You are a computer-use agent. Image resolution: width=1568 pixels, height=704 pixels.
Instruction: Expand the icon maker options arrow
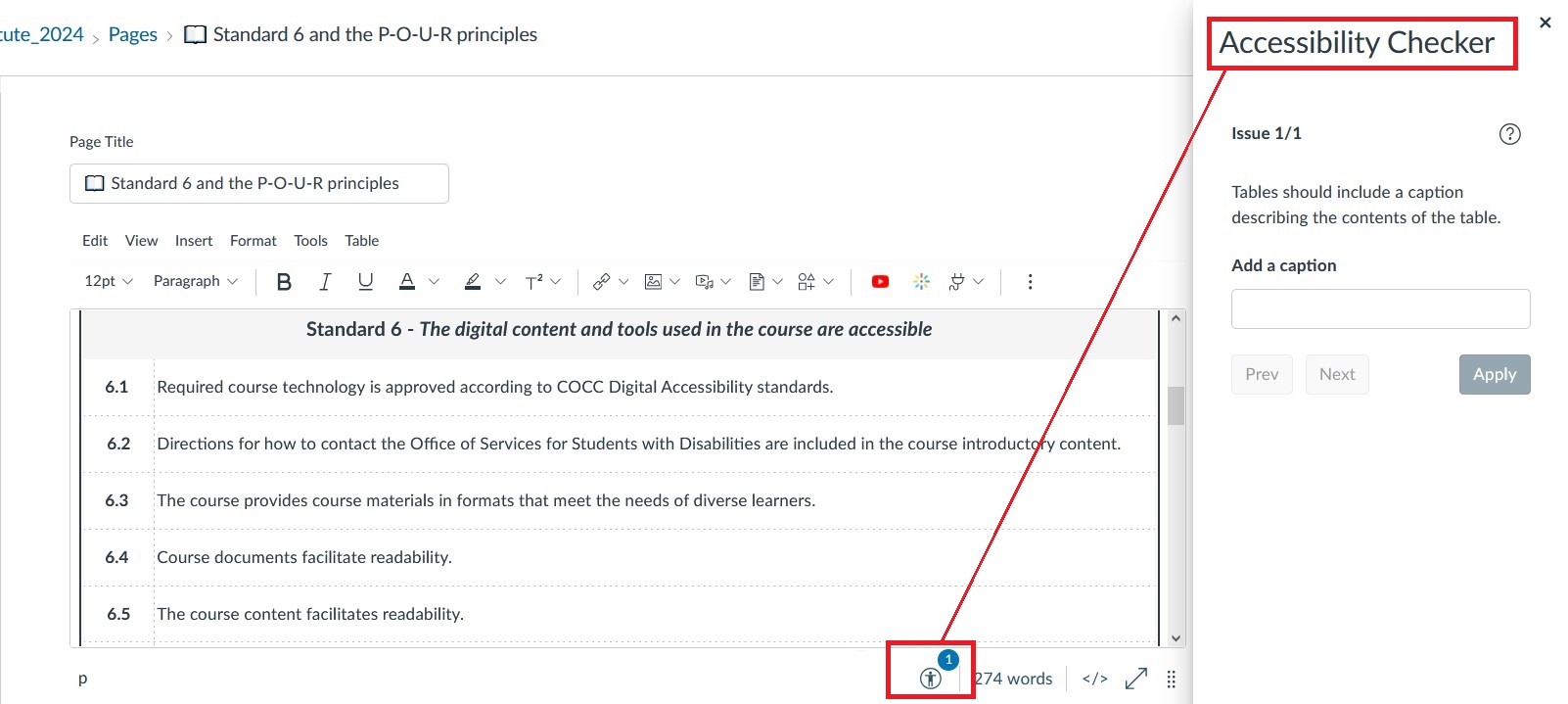pos(828,282)
